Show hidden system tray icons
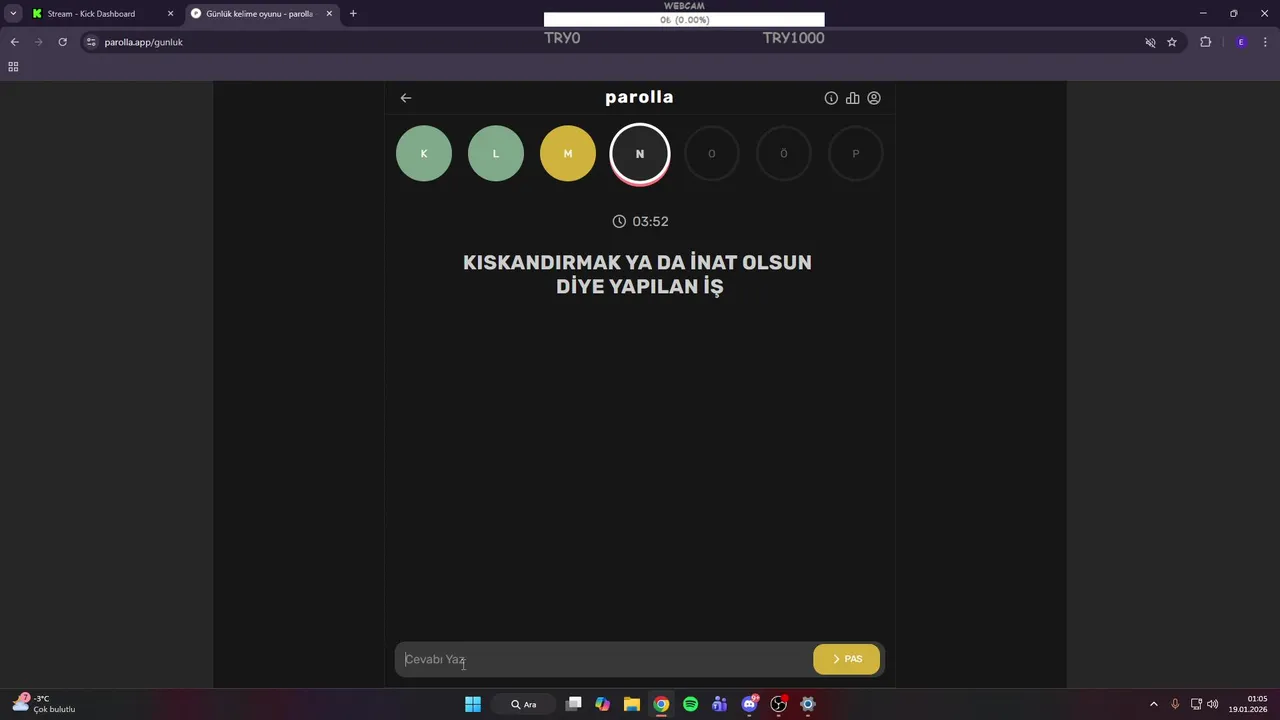Screen dimensions: 1280x720 point(1153,704)
